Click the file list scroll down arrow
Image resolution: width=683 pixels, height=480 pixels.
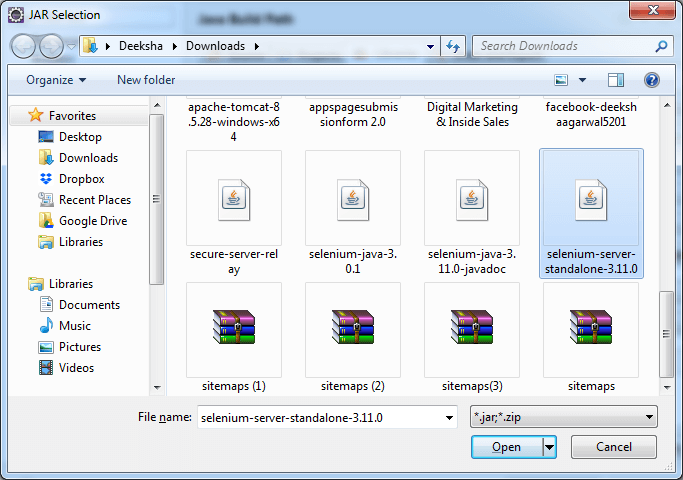pyautogui.click(x=667, y=387)
